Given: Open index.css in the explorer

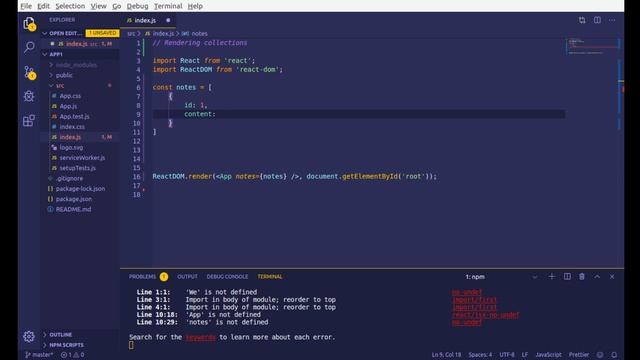Looking at the screenshot, I should [x=72, y=127].
